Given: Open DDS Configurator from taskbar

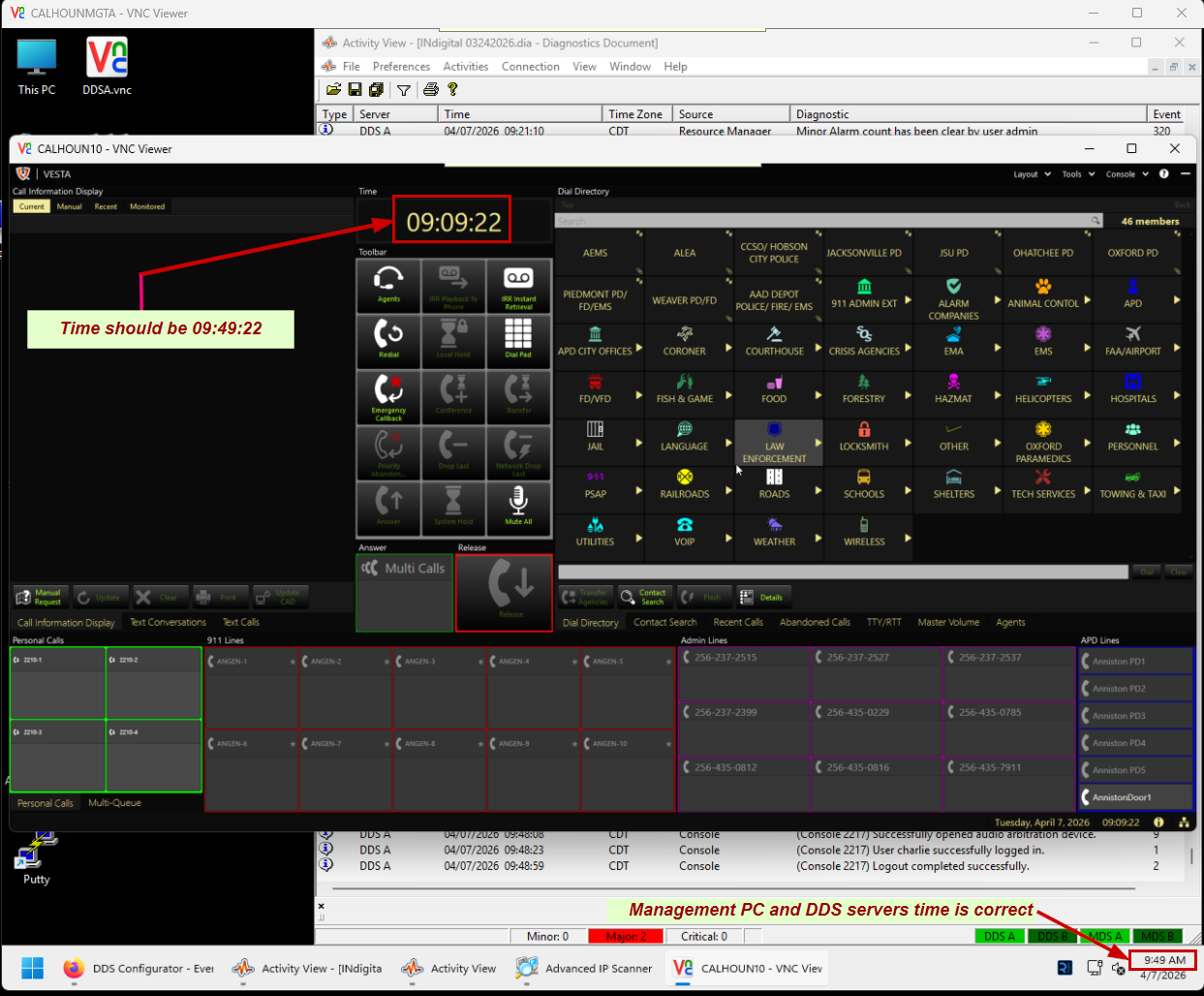Looking at the screenshot, I should [x=139, y=968].
